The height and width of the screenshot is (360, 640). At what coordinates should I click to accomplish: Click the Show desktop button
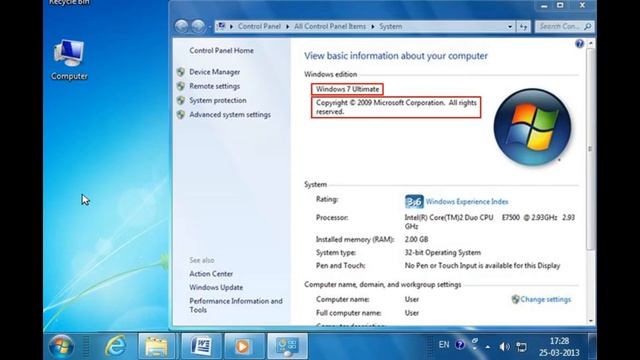[592, 346]
